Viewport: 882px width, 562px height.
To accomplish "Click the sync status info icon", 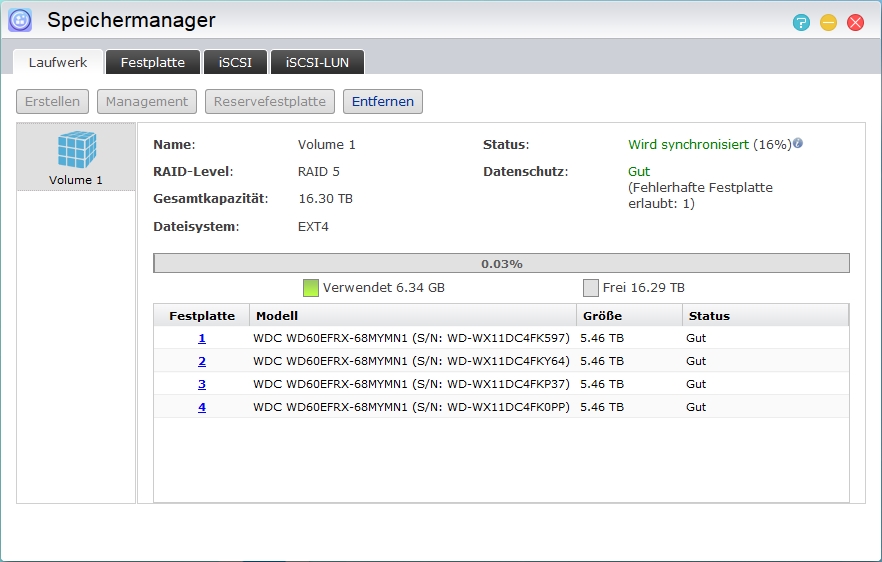I will click(x=798, y=144).
